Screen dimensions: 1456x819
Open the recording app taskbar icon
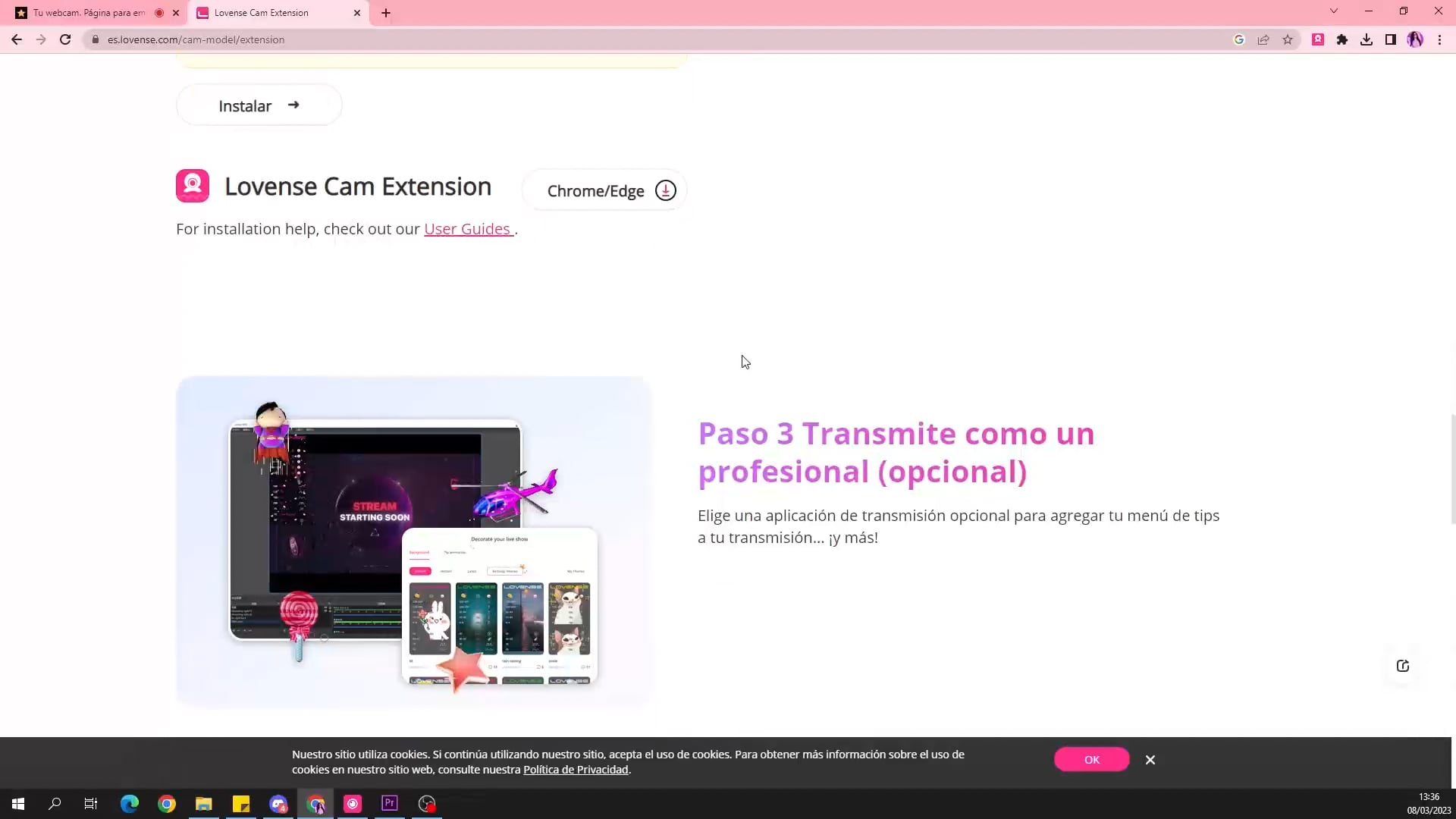427,804
